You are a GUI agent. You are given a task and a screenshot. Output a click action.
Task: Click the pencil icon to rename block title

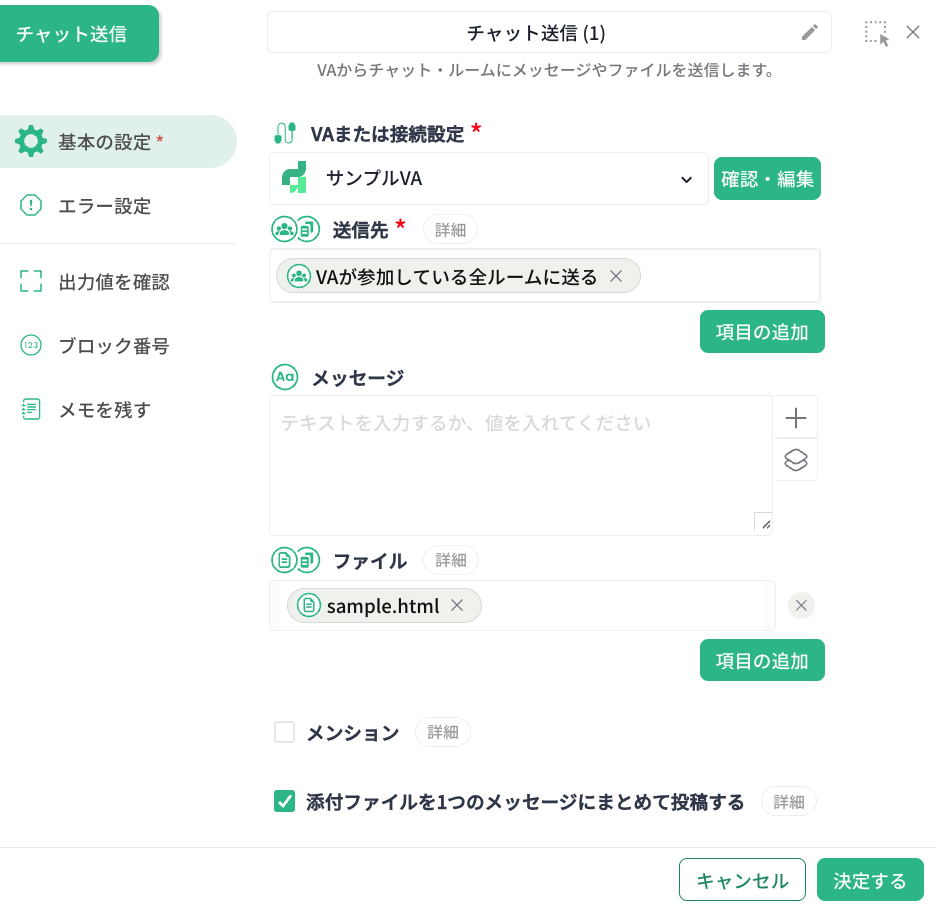click(810, 33)
